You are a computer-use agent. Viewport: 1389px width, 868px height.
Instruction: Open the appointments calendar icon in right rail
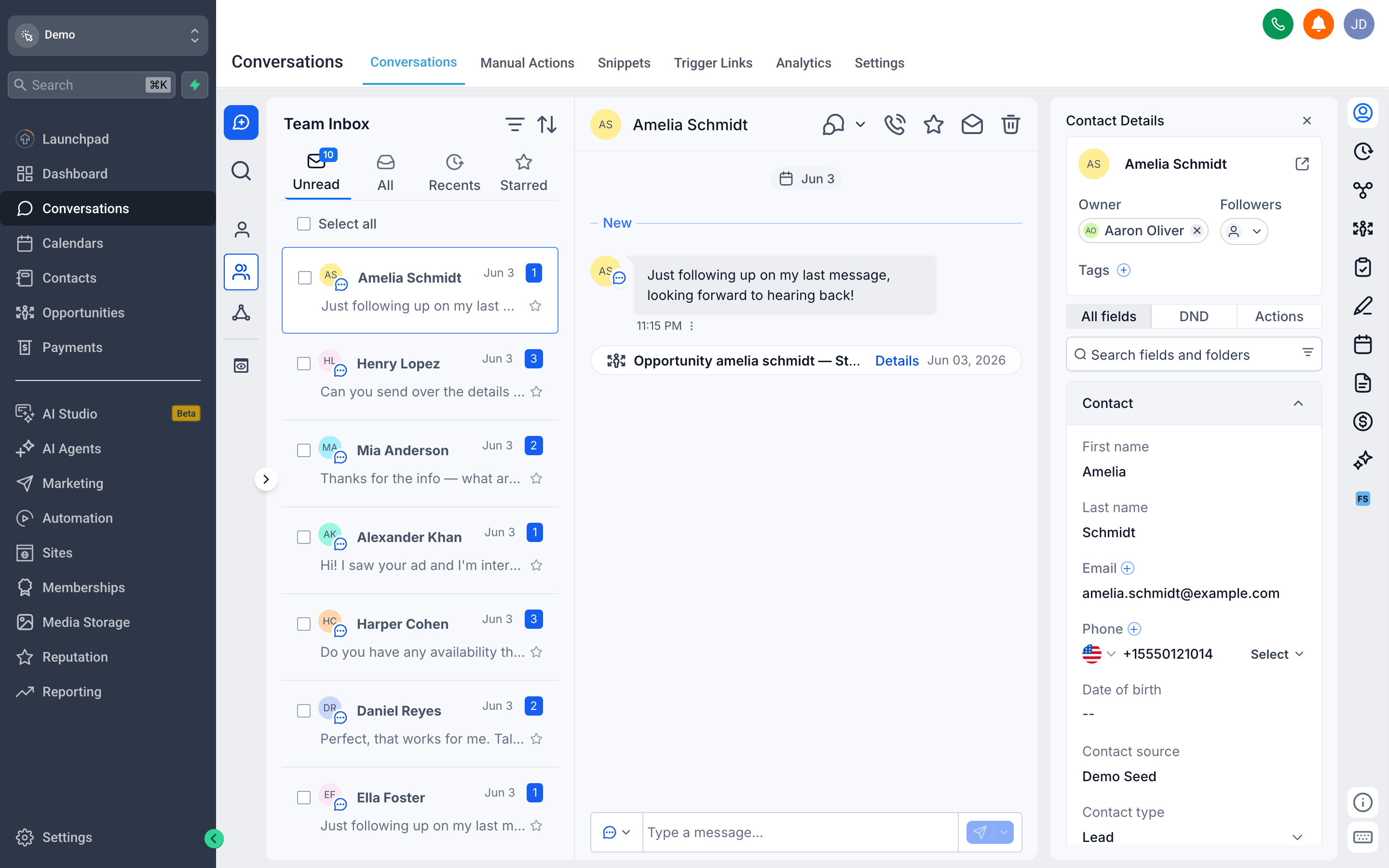(1362, 344)
